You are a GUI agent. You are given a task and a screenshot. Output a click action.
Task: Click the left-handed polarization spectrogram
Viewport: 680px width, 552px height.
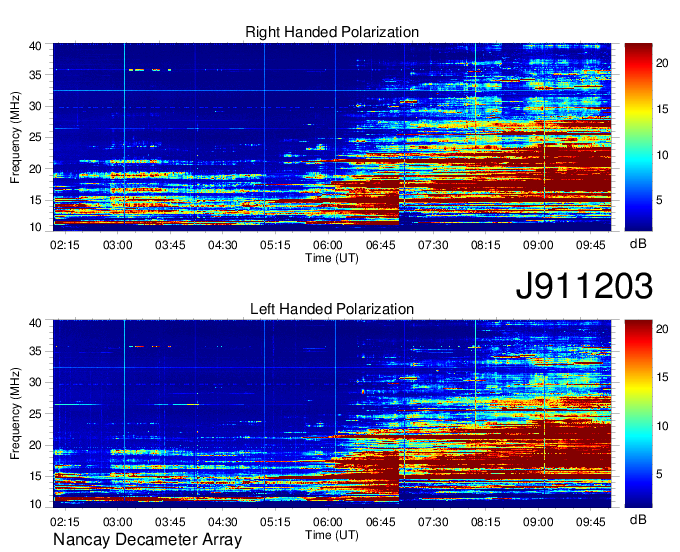click(x=332, y=414)
